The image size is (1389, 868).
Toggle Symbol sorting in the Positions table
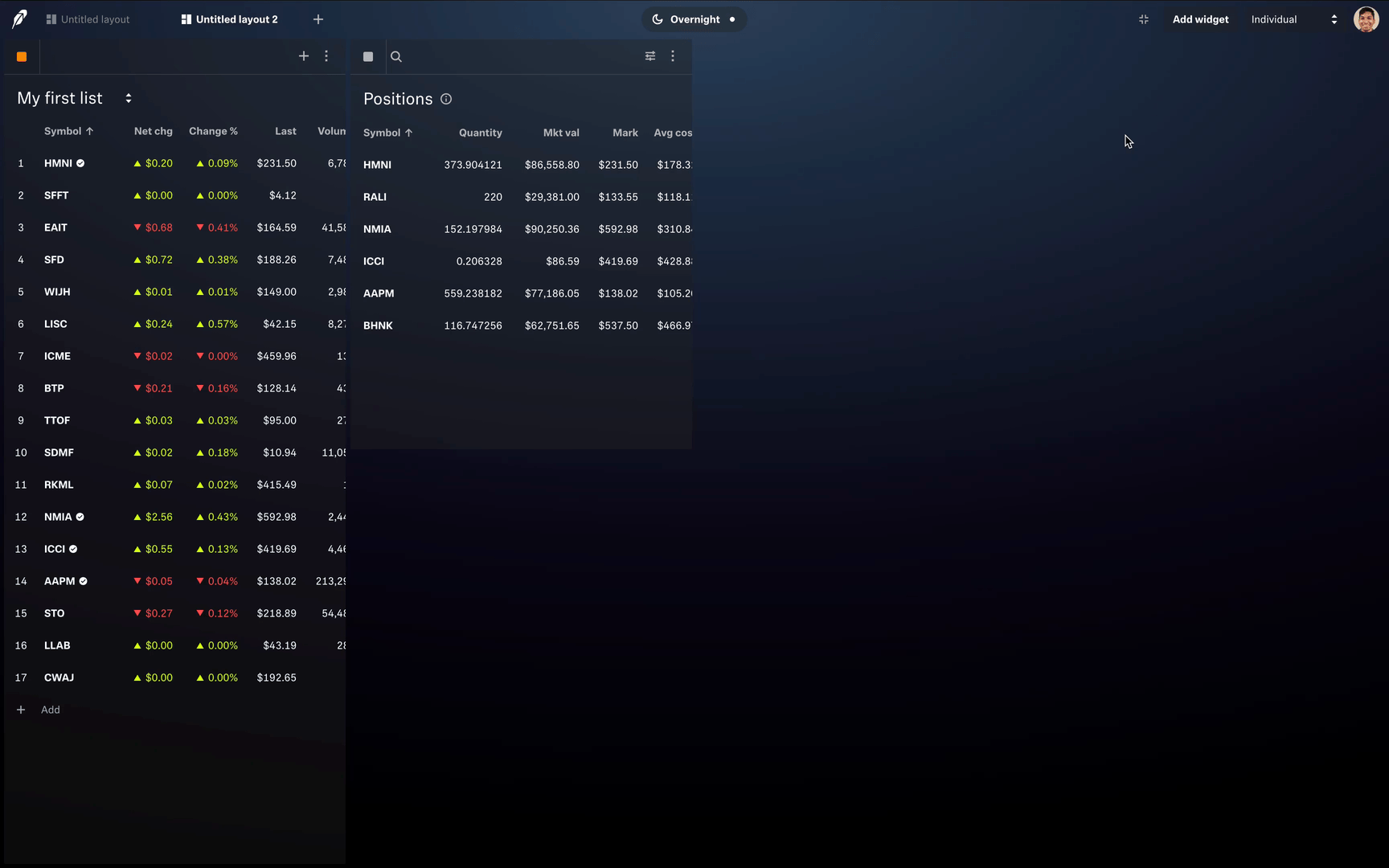[x=387, y=133]
